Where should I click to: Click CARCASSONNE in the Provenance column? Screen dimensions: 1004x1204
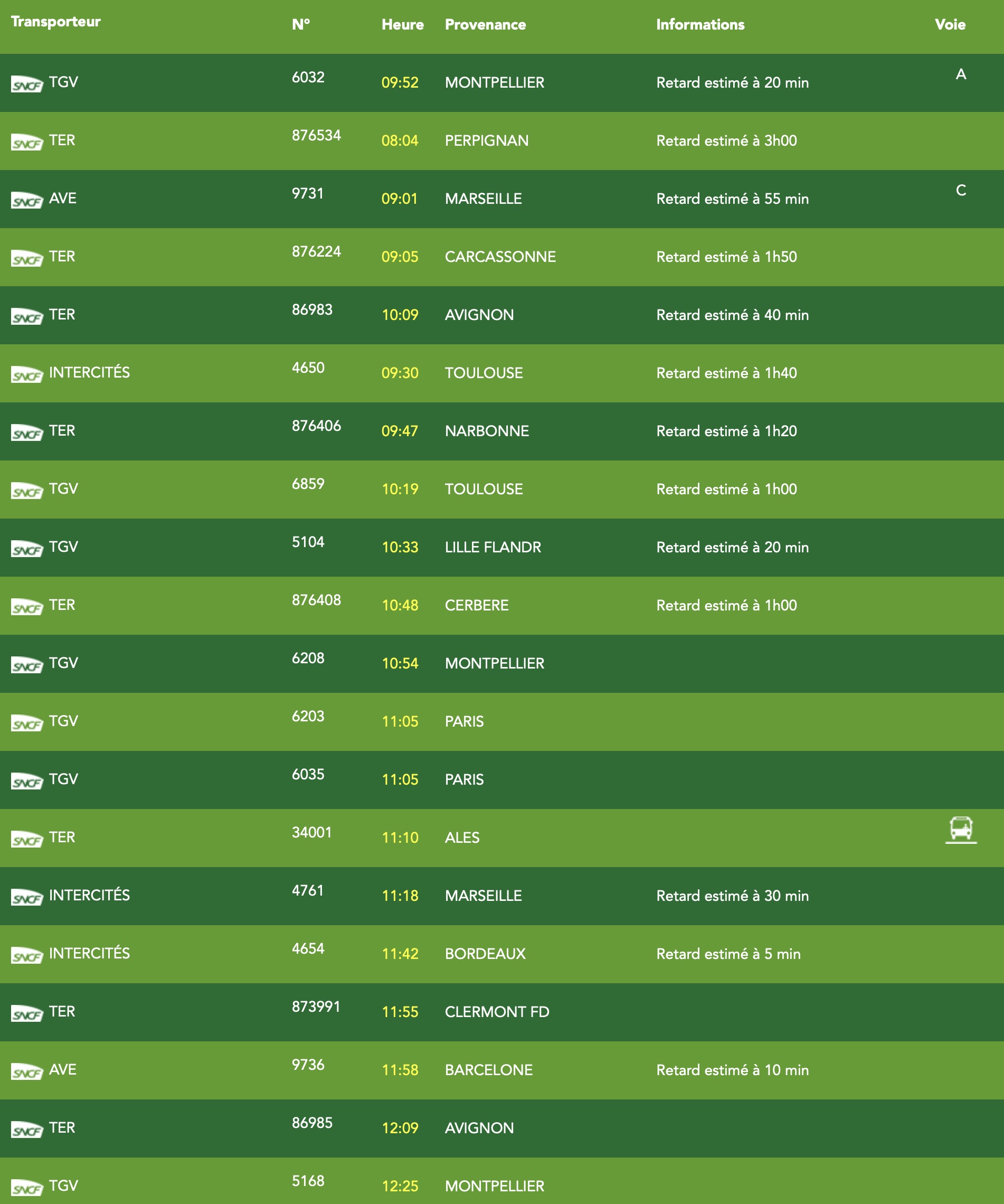[500, 257]
